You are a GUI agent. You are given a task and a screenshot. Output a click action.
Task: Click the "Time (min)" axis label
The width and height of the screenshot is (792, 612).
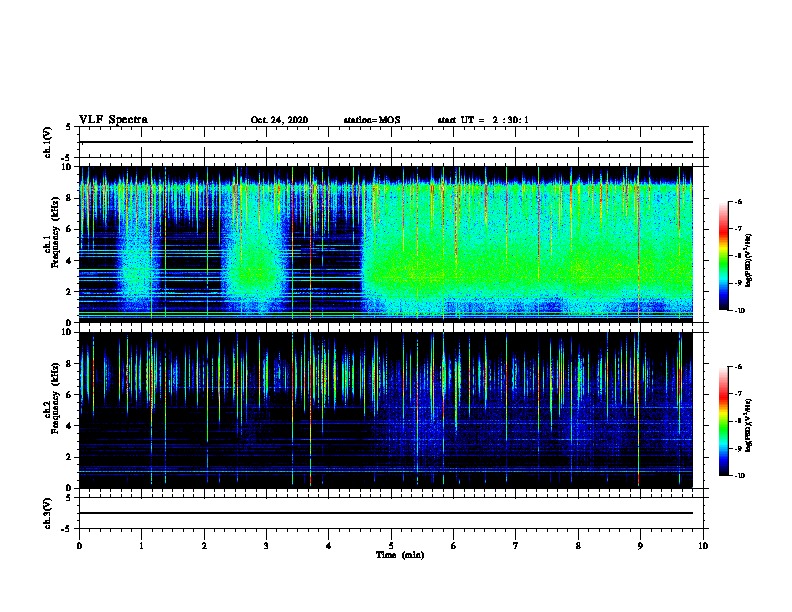coord(400,555)
